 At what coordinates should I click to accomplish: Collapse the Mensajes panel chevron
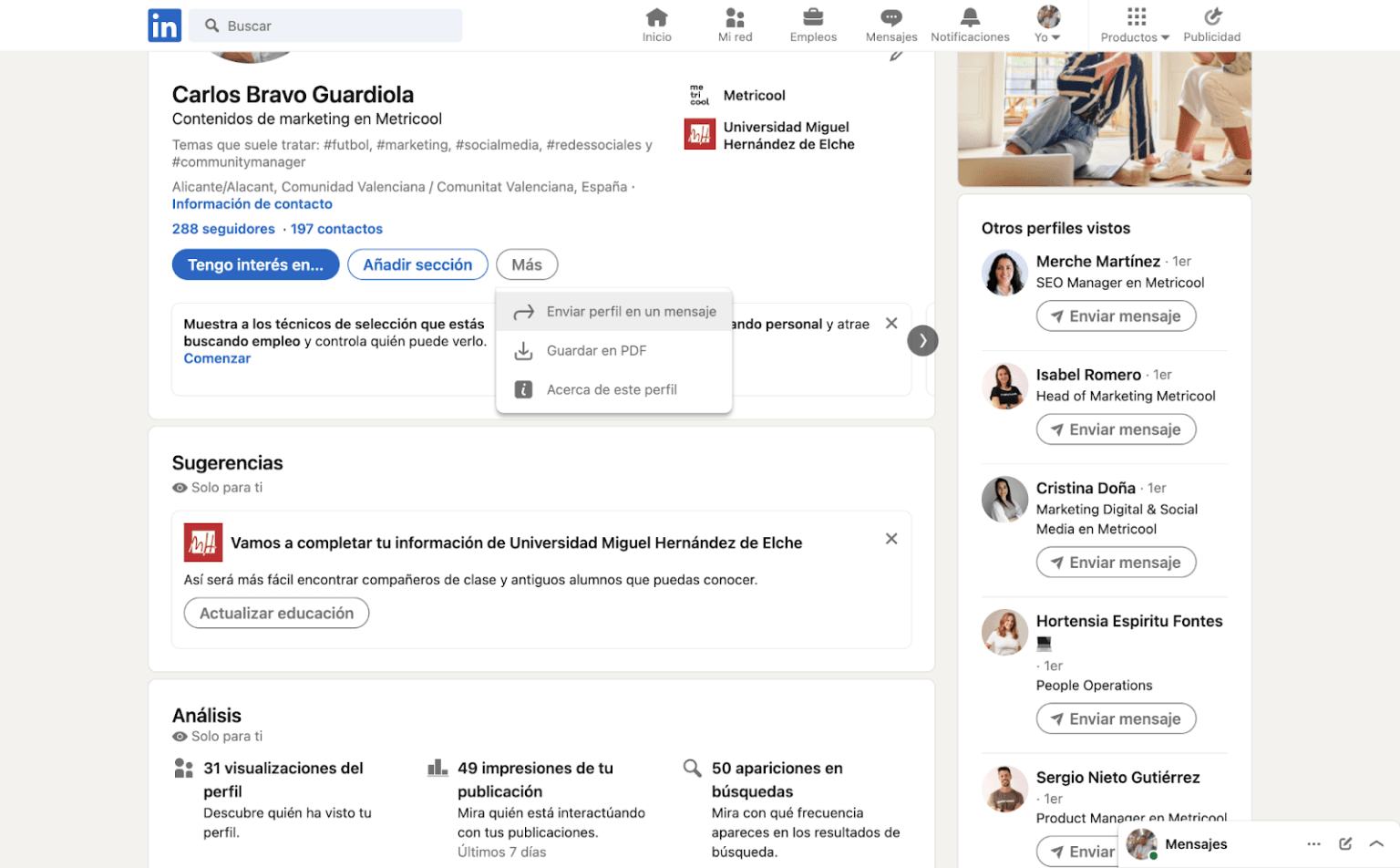coord(1378,843)
